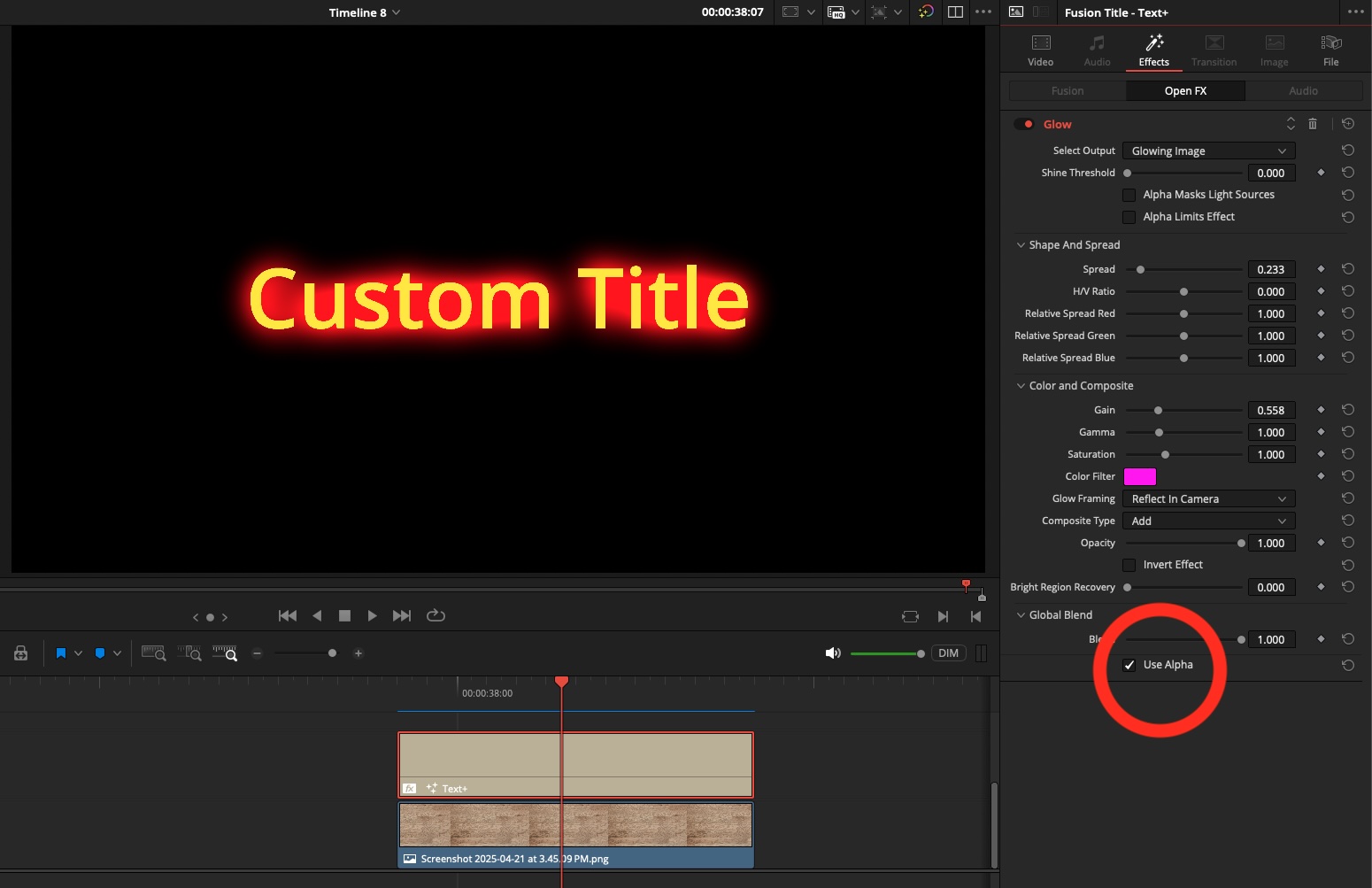1372x888 pixels.
Task: Toggle bypass color grades and effects
Action: pyautogui.click(x=926, y=12)
